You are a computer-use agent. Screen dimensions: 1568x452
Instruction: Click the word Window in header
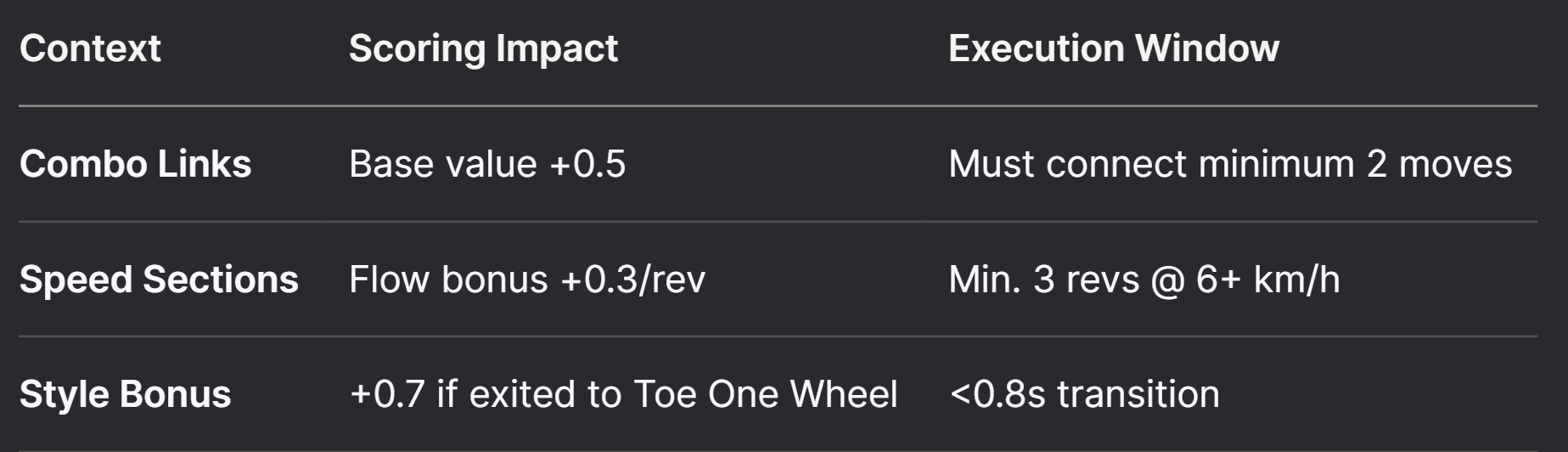point(1207,48)
